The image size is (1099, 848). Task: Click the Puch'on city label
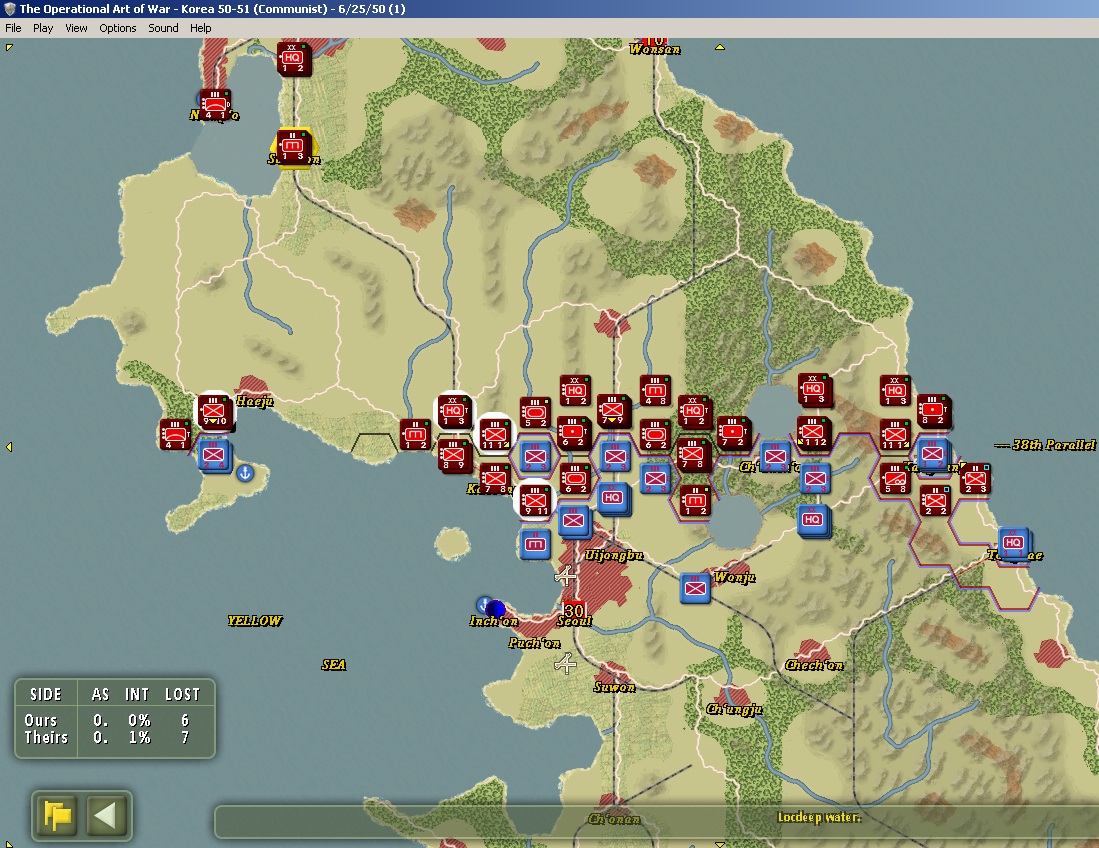[x=534, y=643]
